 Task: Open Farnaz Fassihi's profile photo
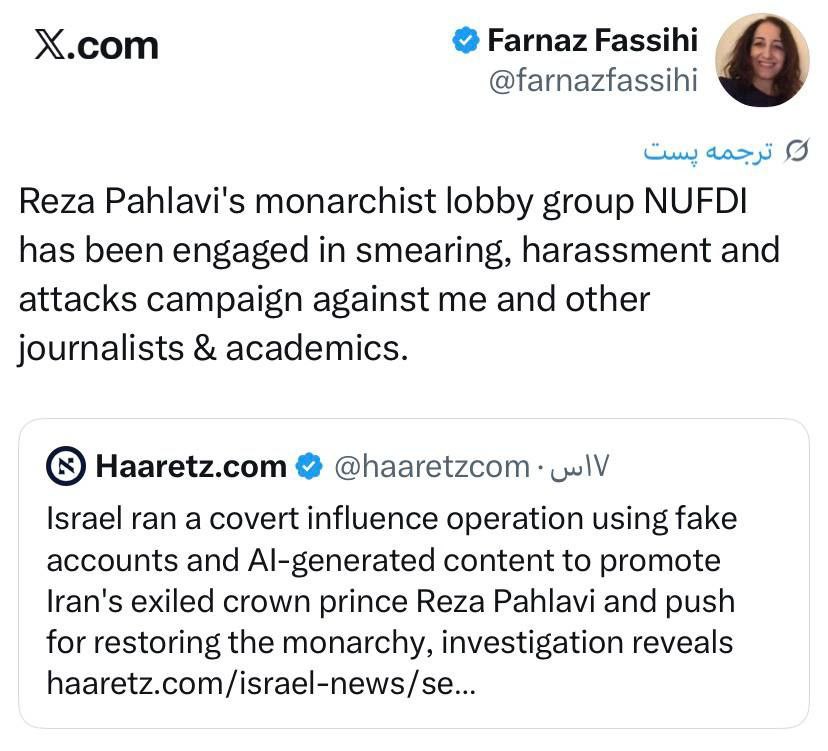764,60
